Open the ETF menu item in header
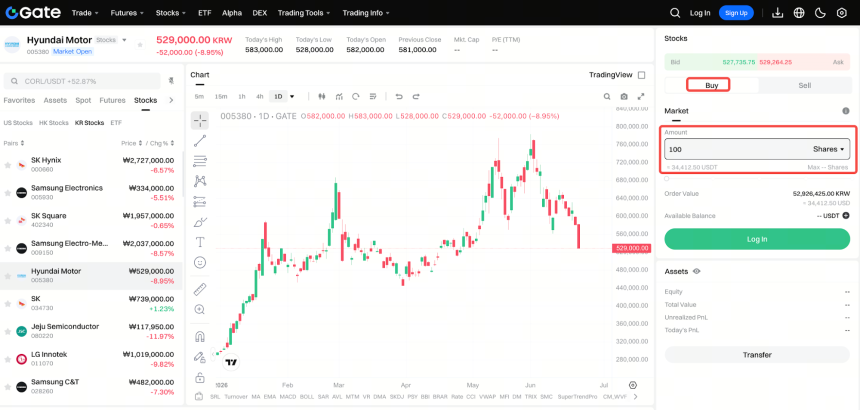This screenshot has height=410, width=860. (205, 13)
